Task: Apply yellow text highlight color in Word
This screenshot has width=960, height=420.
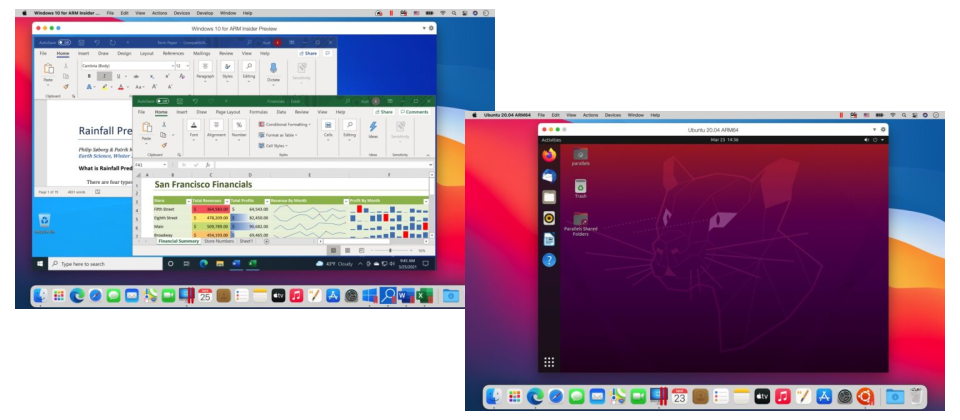Action: (x=105, y=87)
